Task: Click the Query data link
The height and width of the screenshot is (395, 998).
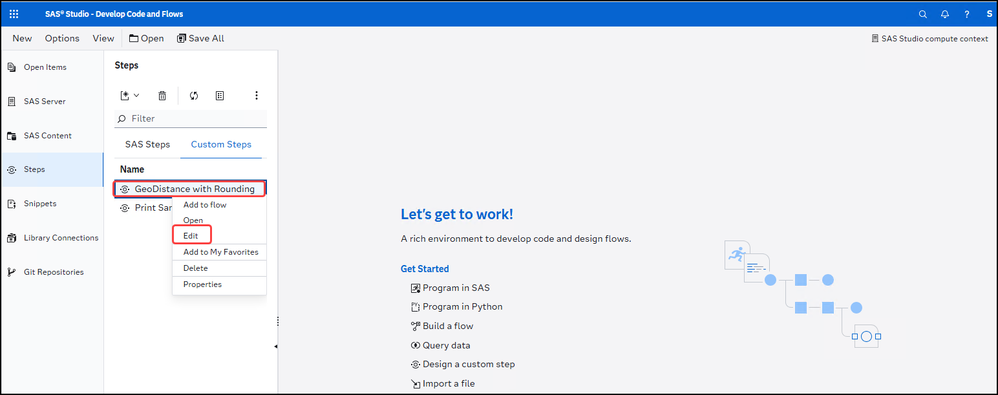Action: (440, 345)
